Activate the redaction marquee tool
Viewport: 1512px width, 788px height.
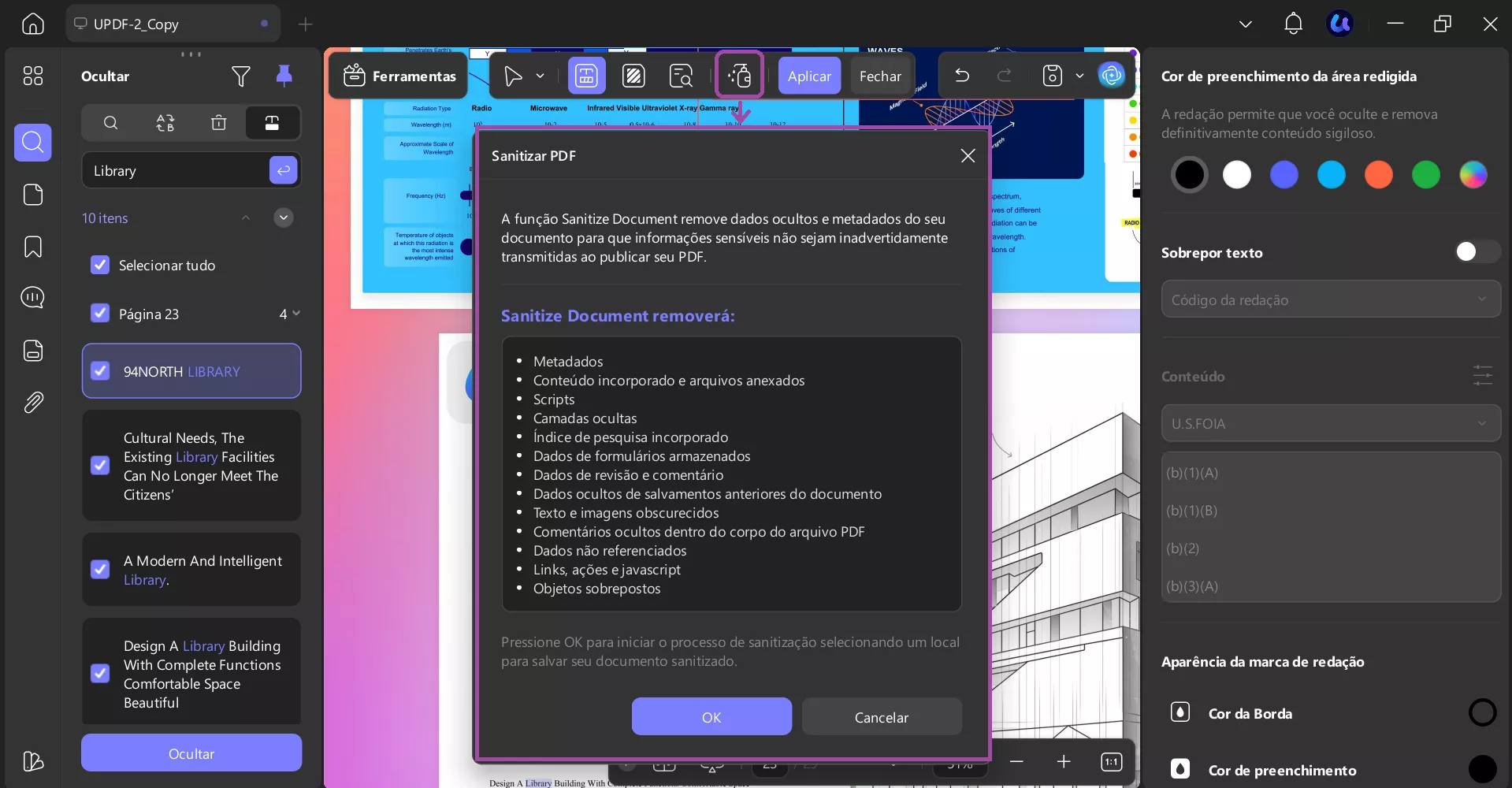pos(586,75)
